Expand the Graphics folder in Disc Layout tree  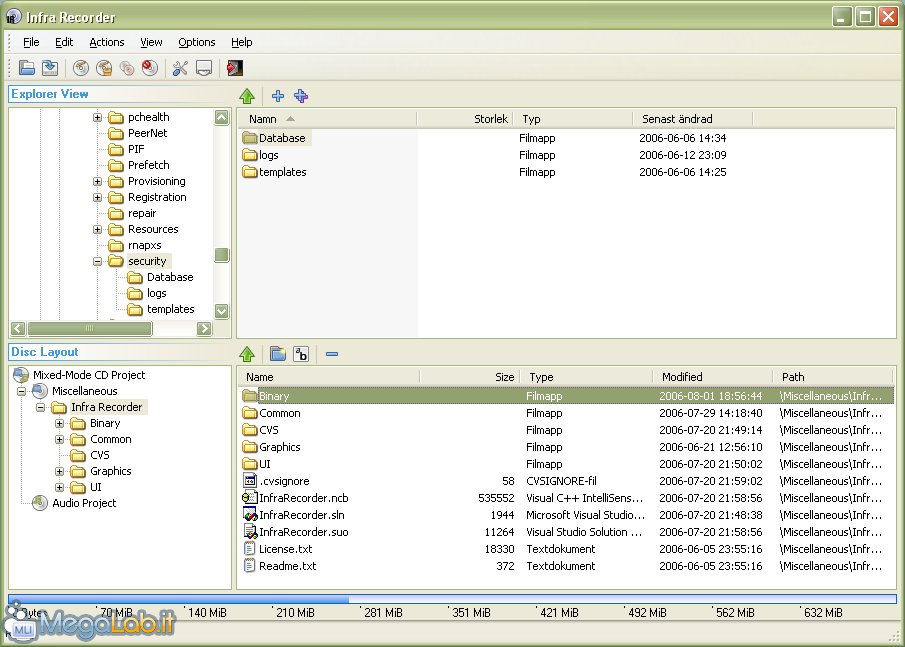tap(59, 472)
